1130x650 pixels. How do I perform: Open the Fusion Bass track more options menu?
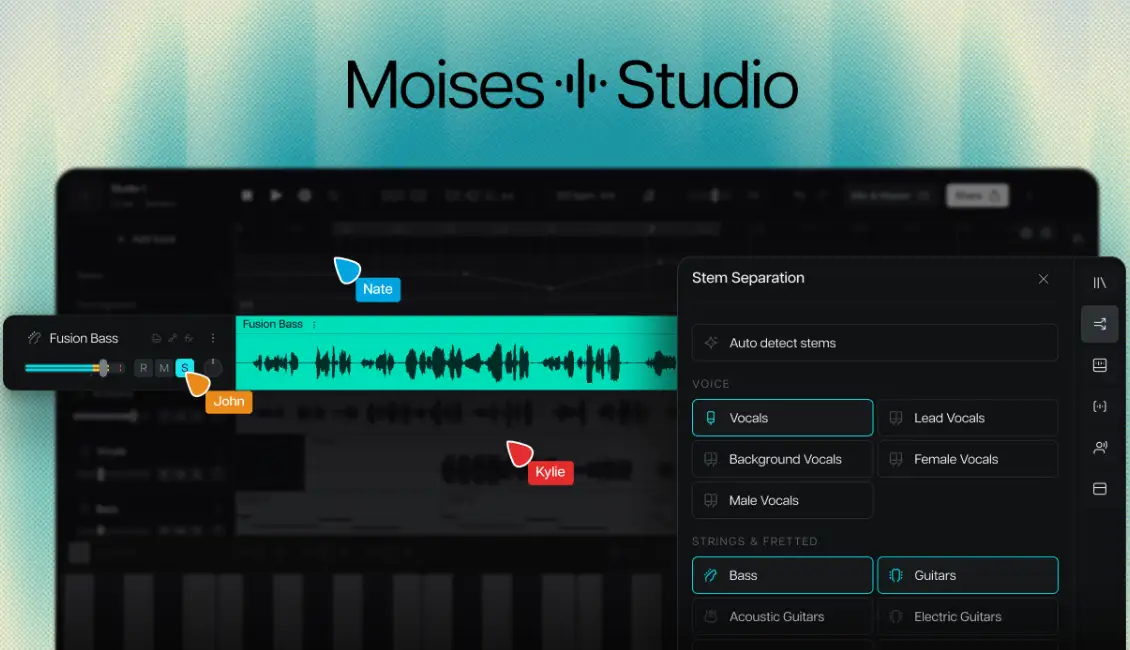[x=213, y=338]
